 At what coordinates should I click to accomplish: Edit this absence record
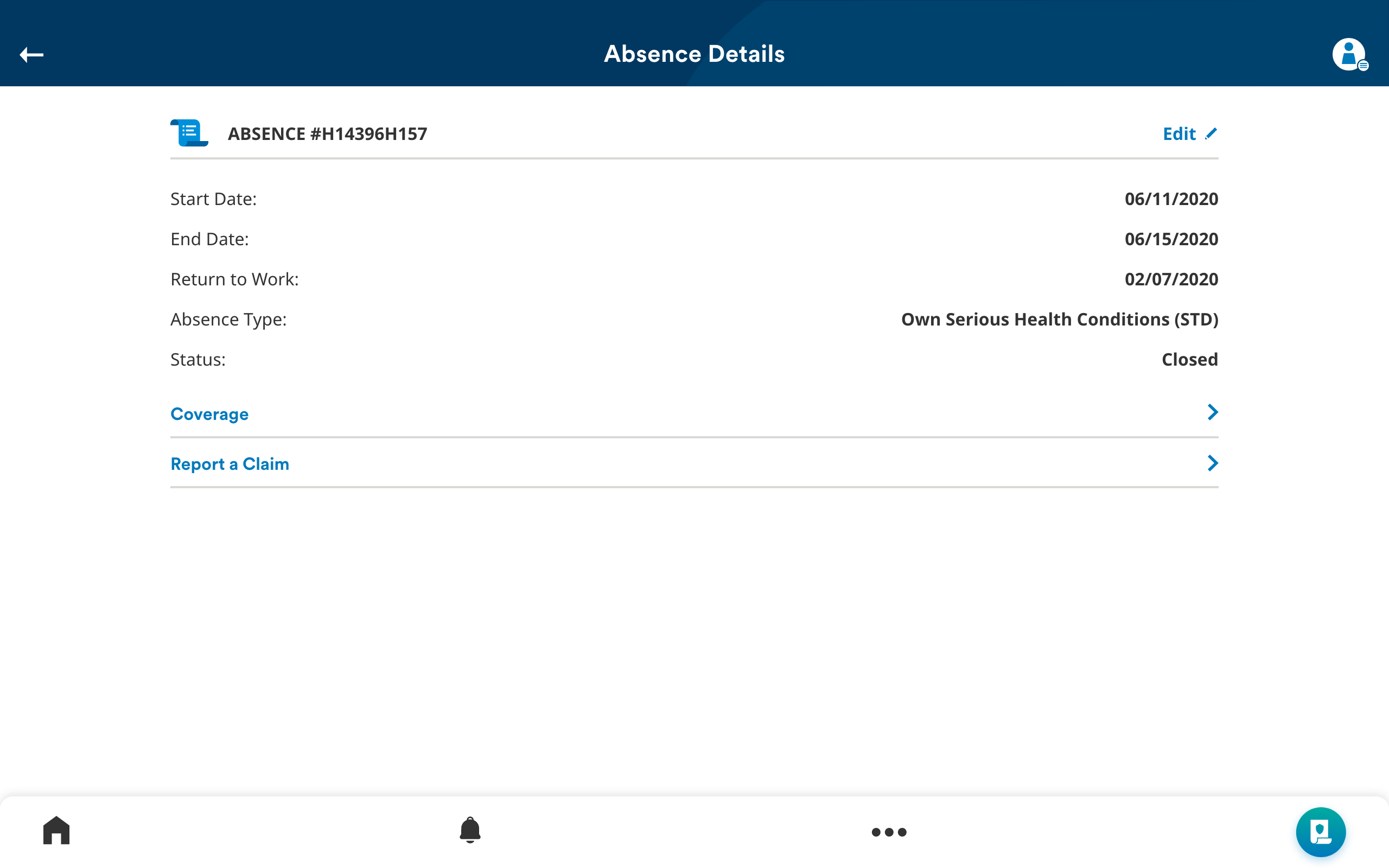(1190, 134)
